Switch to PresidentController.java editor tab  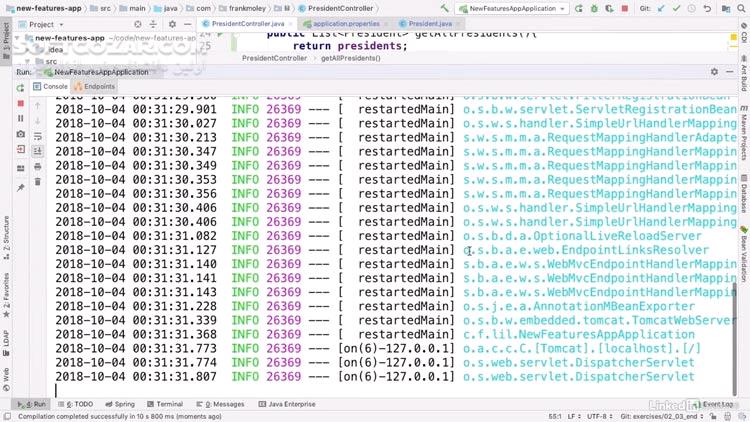247,23
